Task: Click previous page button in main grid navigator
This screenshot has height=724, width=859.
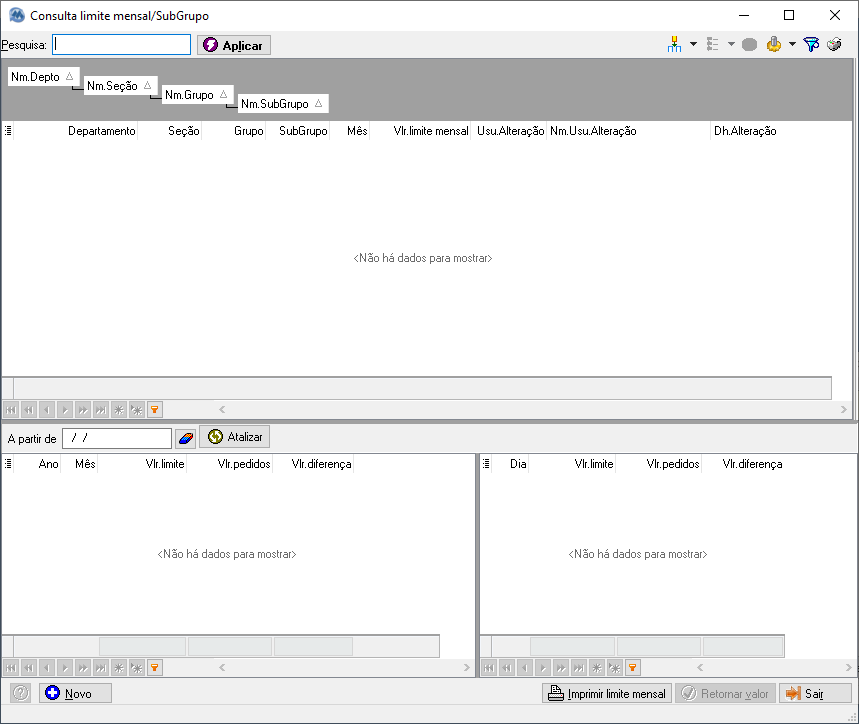Action: 29,410
